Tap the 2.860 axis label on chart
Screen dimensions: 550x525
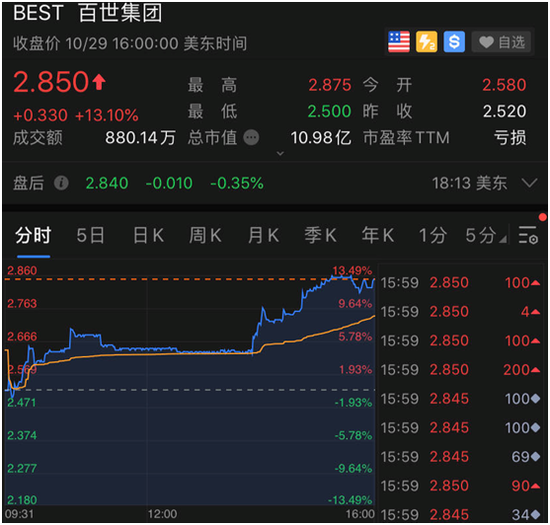click(22, 270)
